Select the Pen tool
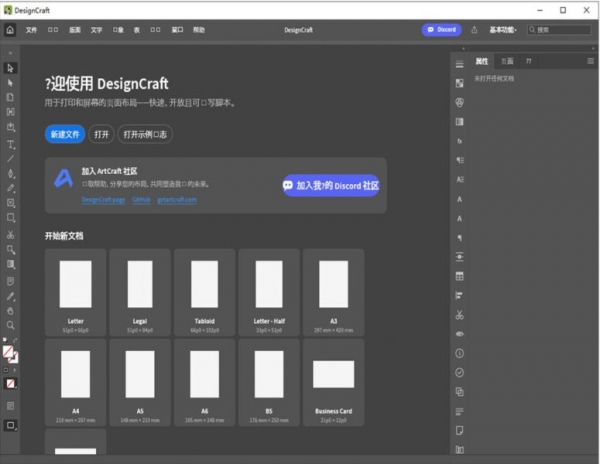This screenshot has width=600, height=464. (x=10, y=173)
